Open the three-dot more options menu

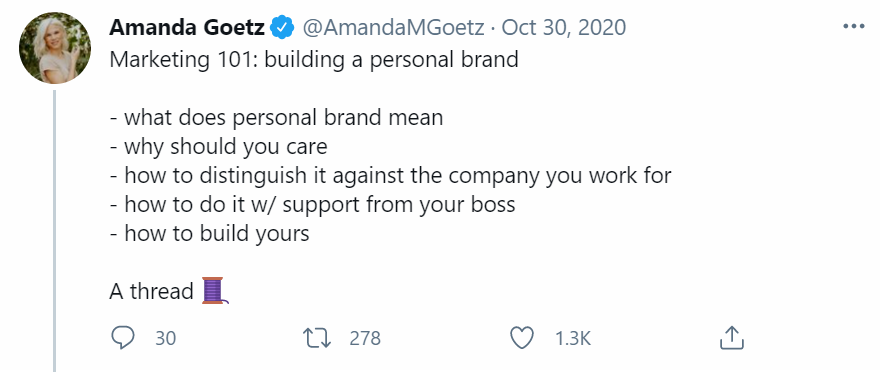pyautogui.click(x=854, y=26)
